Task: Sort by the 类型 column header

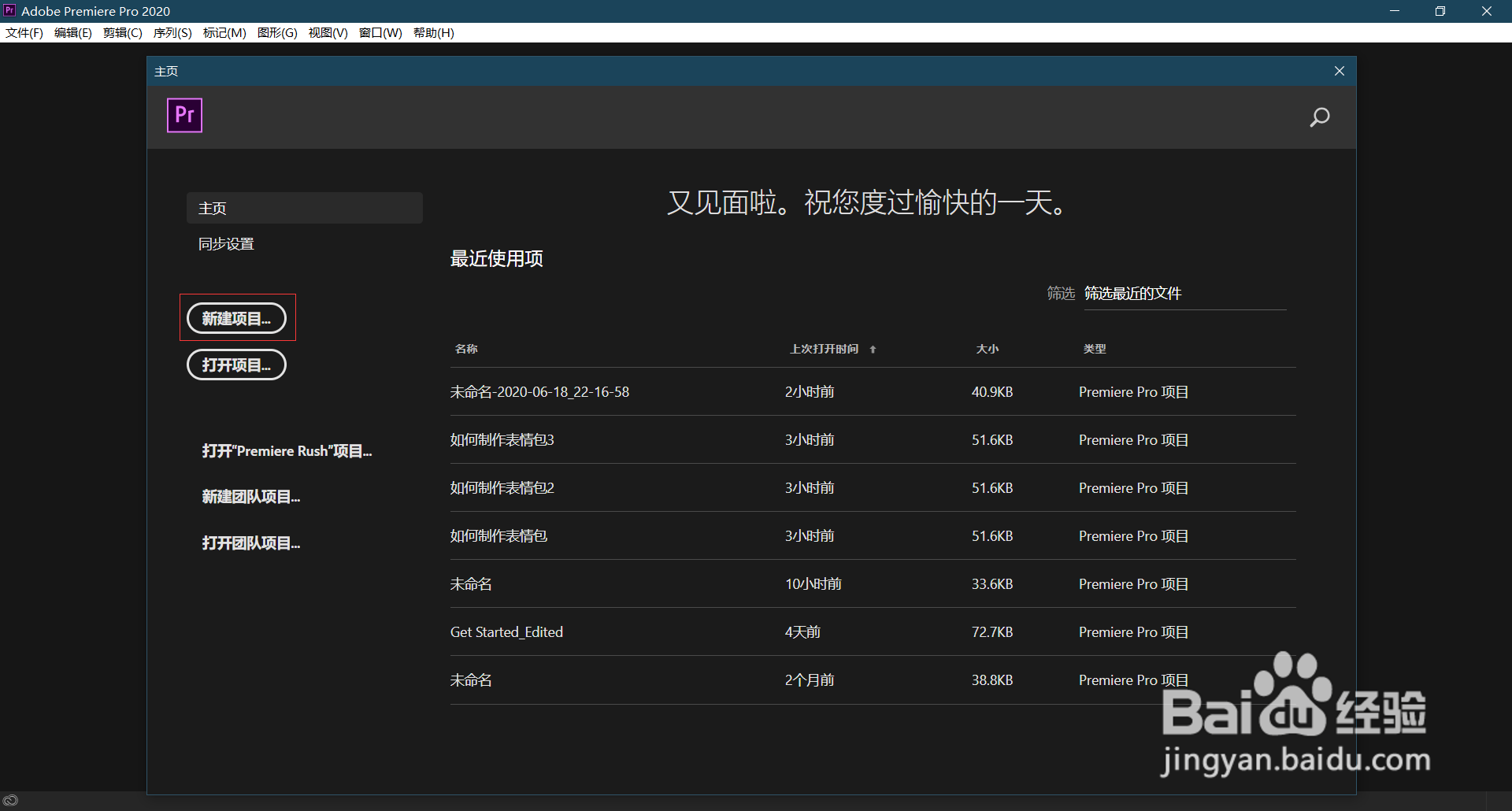Action: 1095,349
